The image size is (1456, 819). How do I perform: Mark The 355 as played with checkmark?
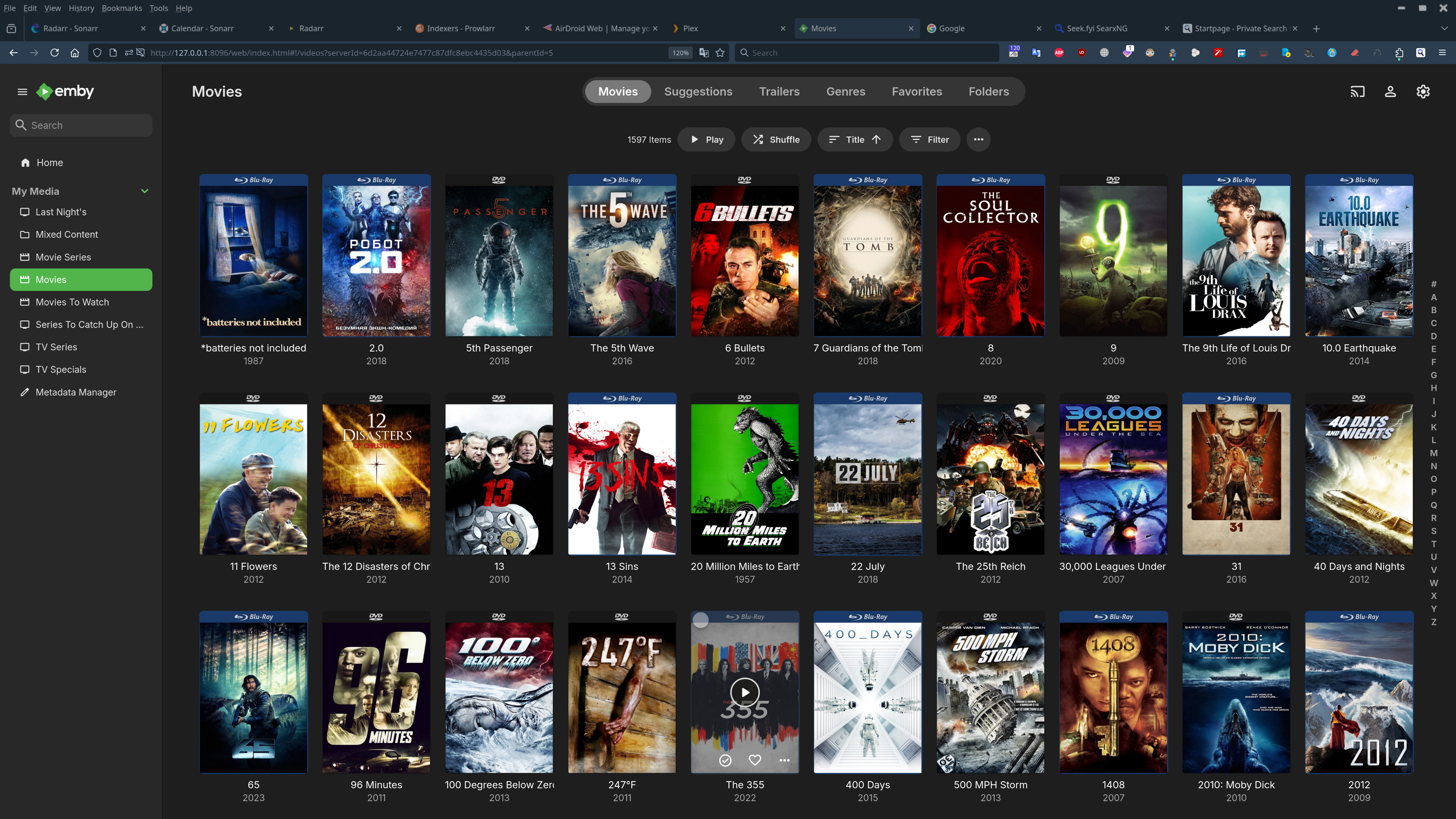725,760
